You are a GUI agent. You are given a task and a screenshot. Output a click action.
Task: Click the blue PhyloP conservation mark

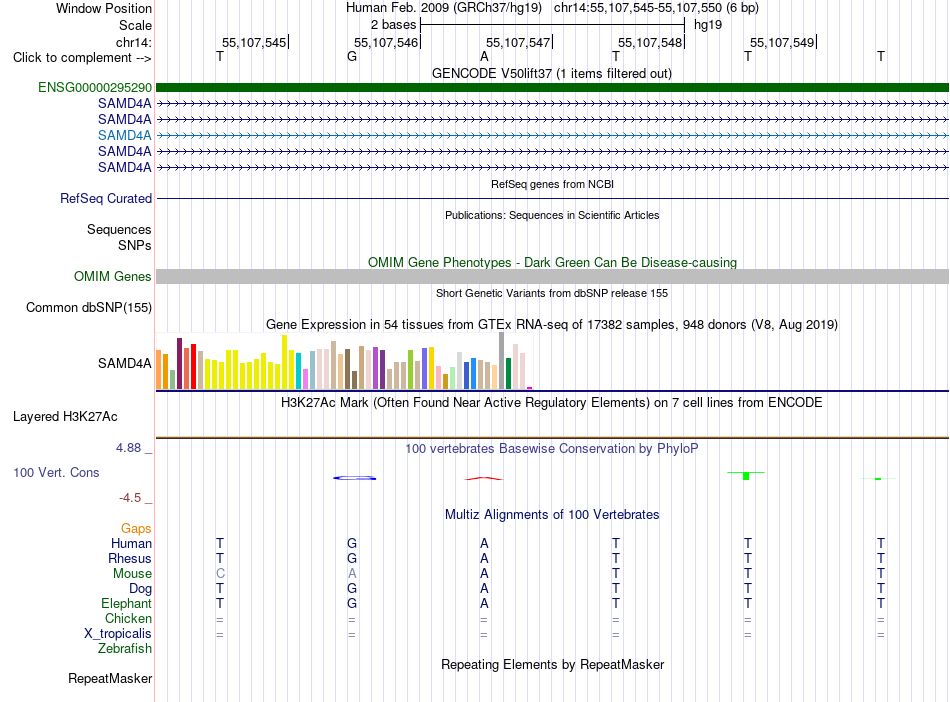[354, 478]
